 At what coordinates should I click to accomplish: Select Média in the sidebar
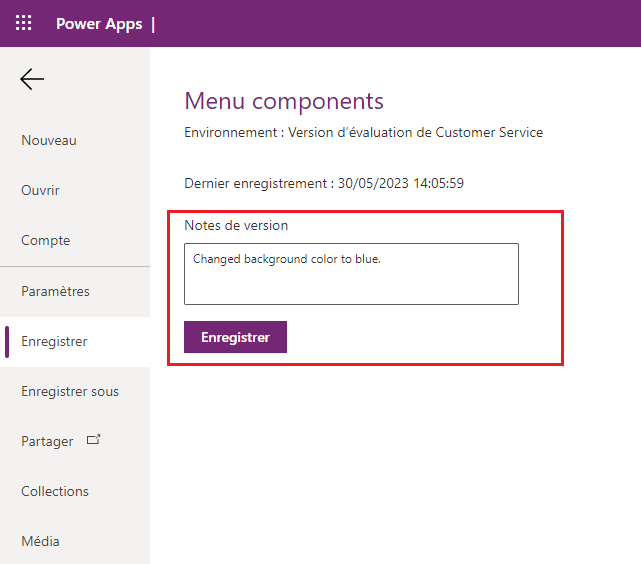41,542
